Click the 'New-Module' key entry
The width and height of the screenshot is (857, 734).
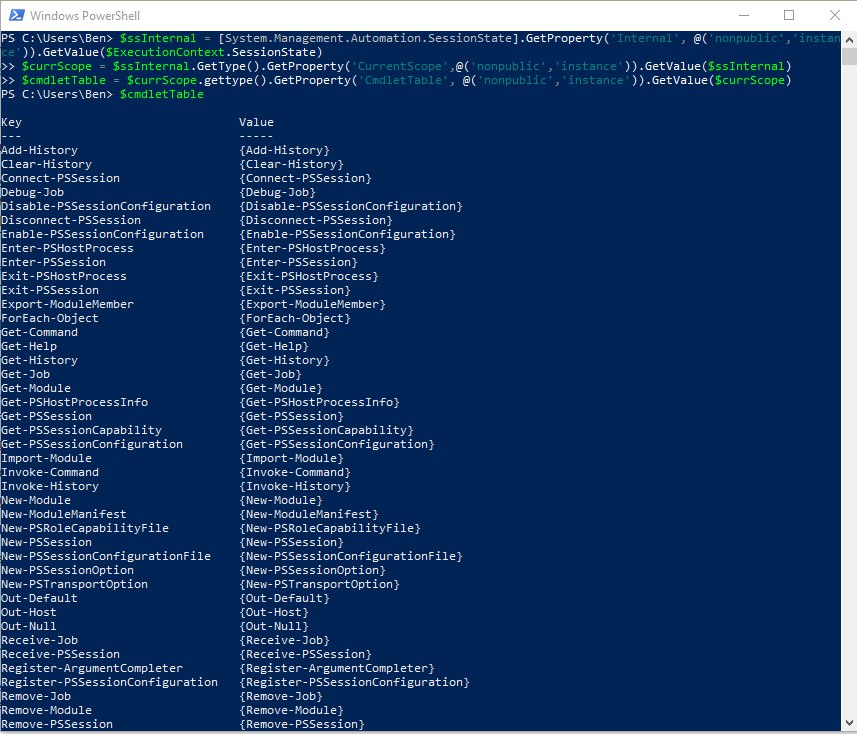click(36, 500)
